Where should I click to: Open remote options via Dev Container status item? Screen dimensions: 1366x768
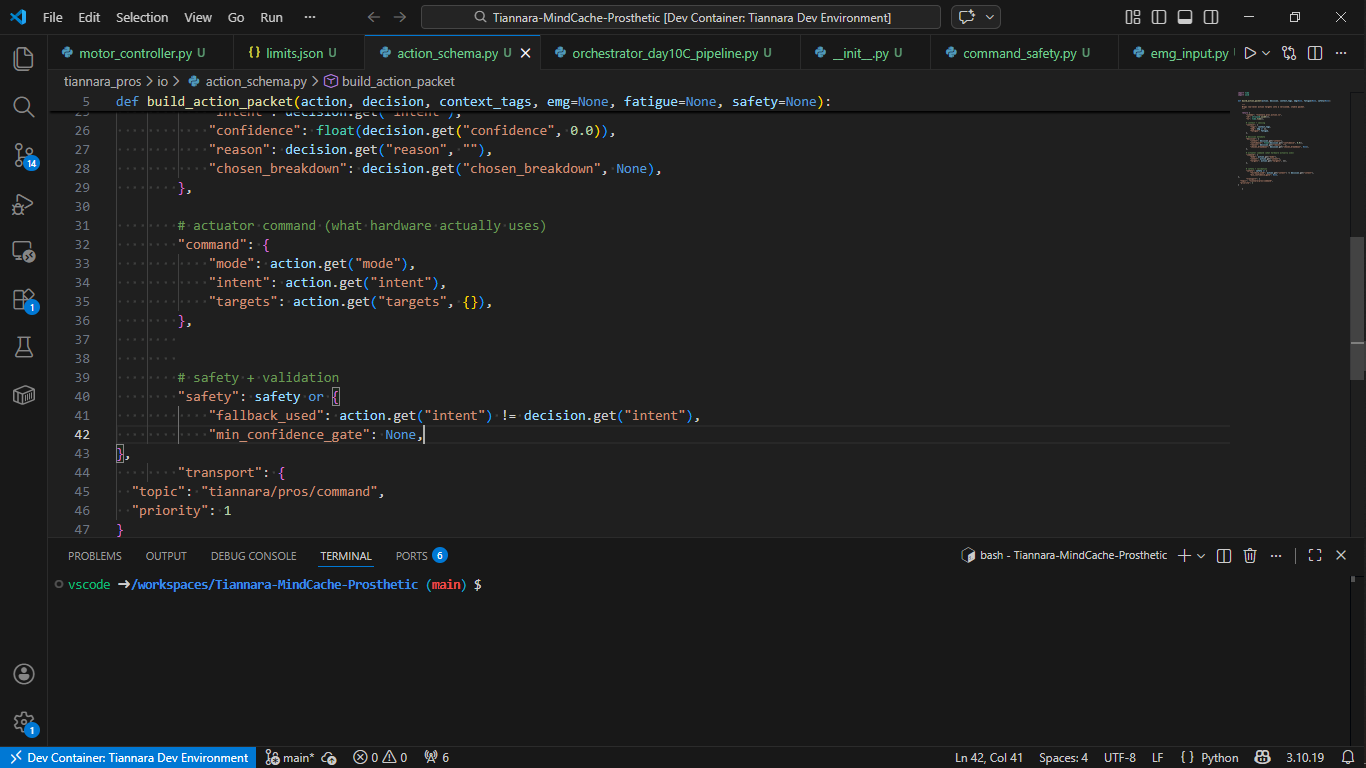coord(128,757)
